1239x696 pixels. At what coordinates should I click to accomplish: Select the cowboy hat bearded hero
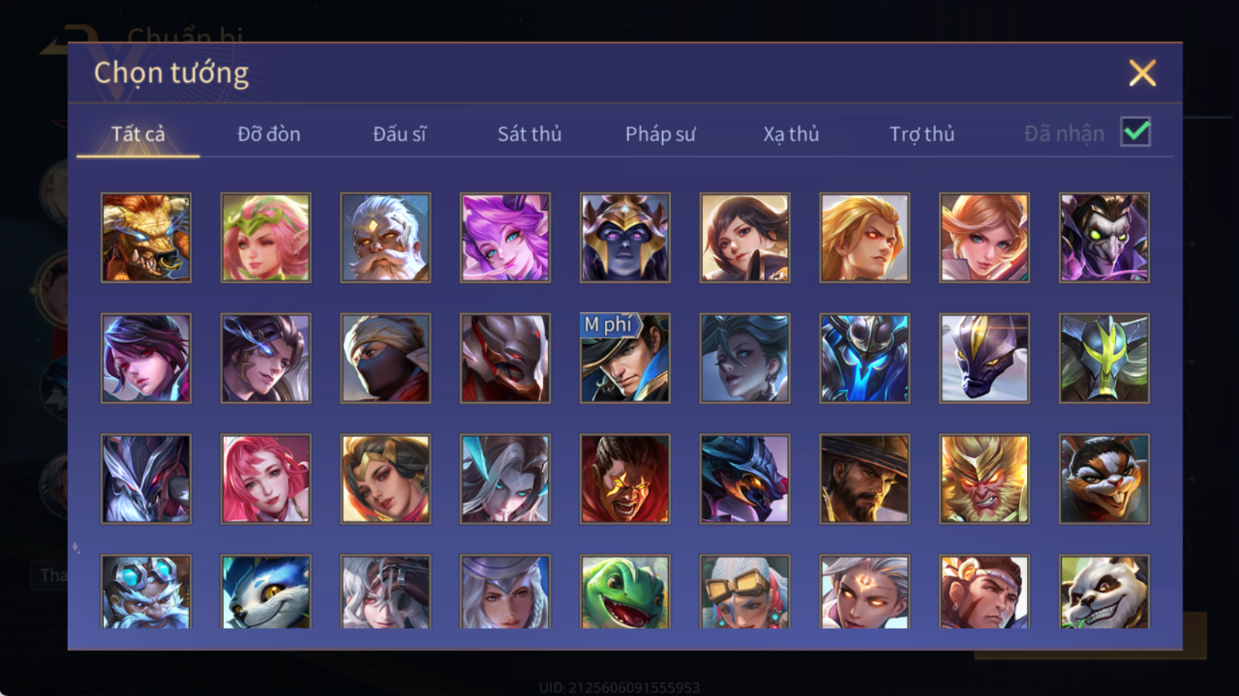[x=865, y=478]
